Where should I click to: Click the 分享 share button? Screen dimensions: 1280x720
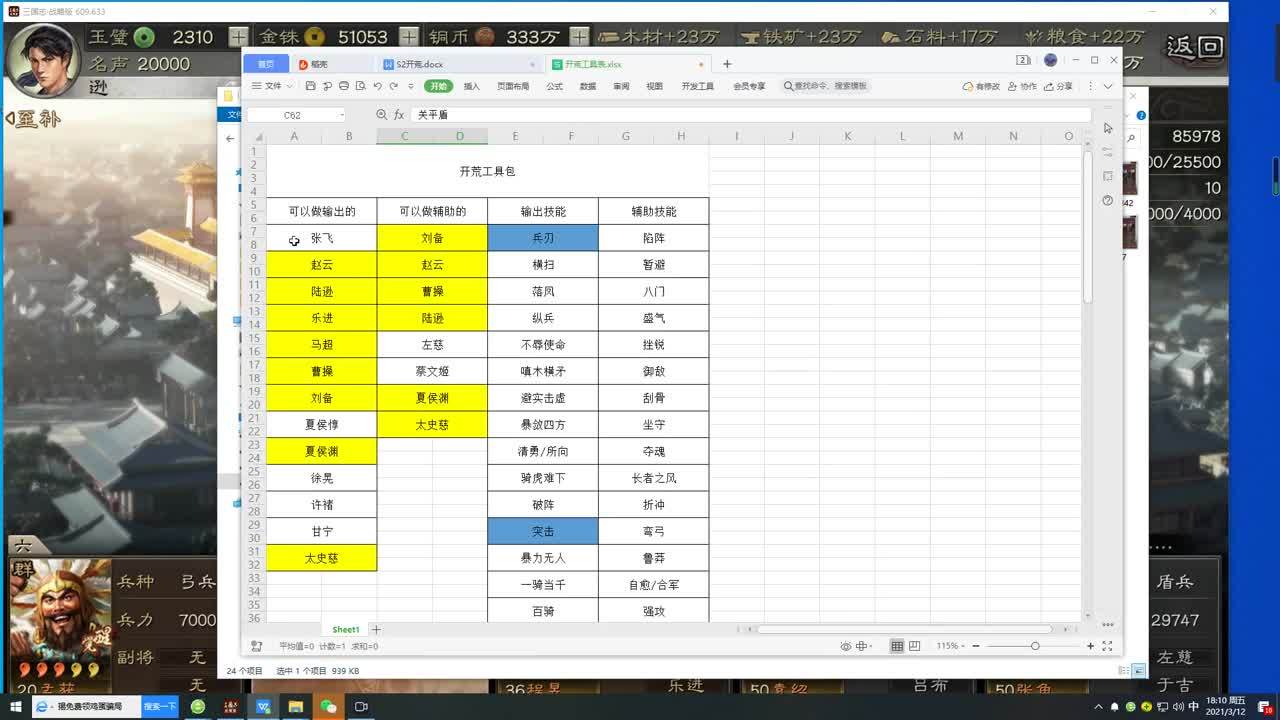[1059, 86]
